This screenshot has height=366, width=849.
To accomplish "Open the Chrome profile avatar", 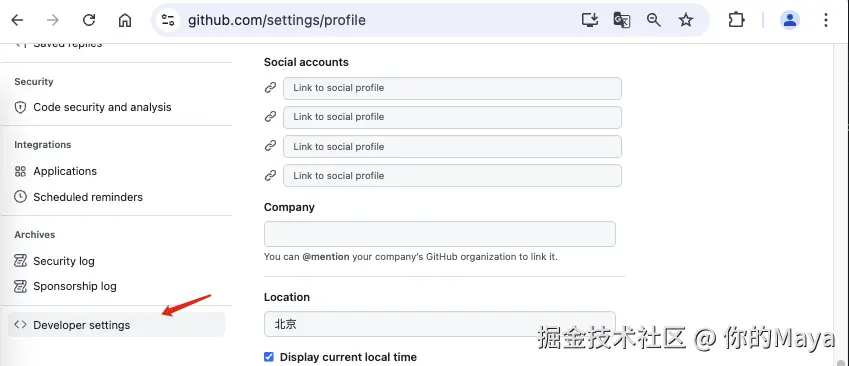I will (x=790, y=21).
